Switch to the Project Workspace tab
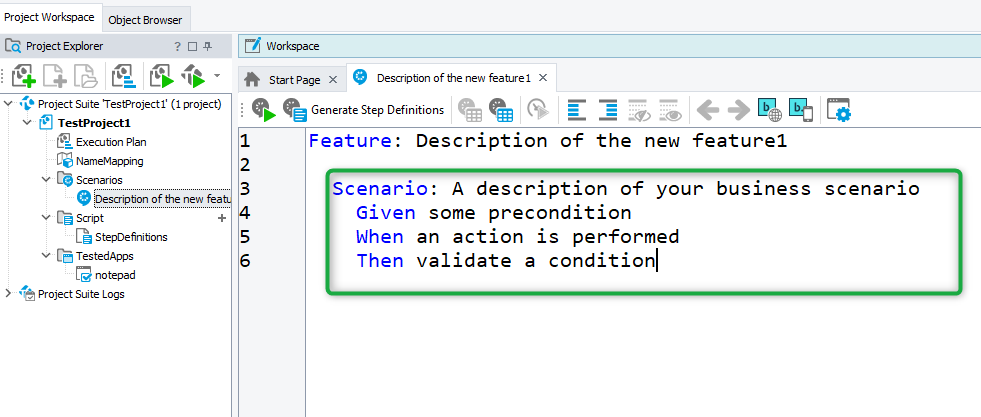Image resolution: width=981 pixels, height=417 pixels. pos(49,17)
